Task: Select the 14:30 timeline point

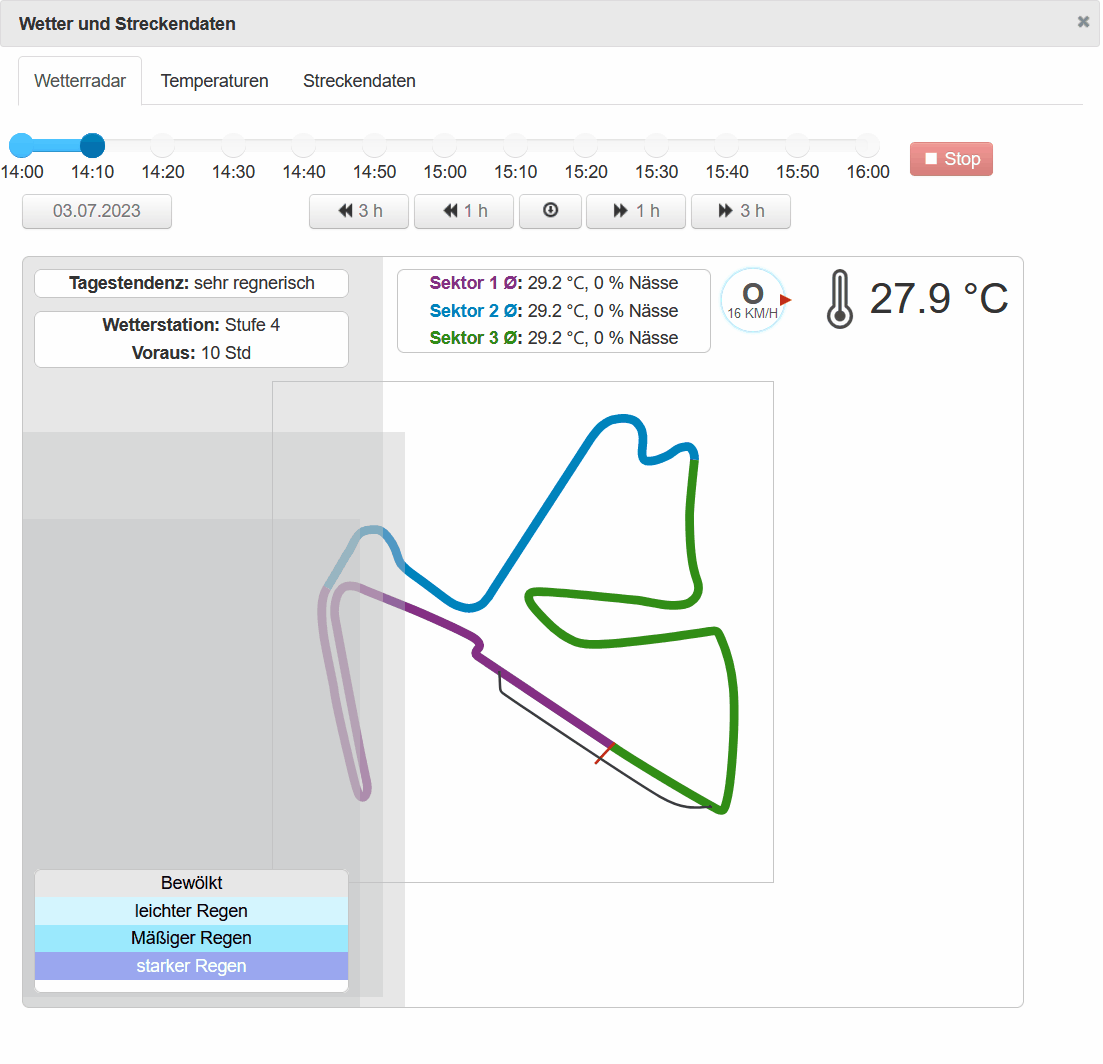Action: 233,146
